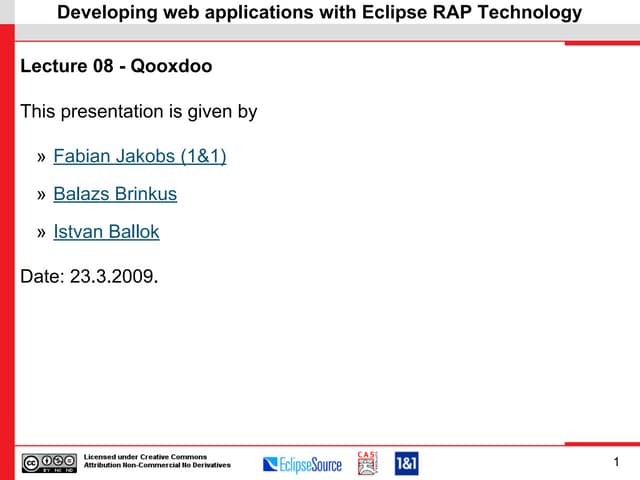This screenshot has height=480, width=640.
Task: Click the red vertical bar on left
Action: click(x=7, y=250)
